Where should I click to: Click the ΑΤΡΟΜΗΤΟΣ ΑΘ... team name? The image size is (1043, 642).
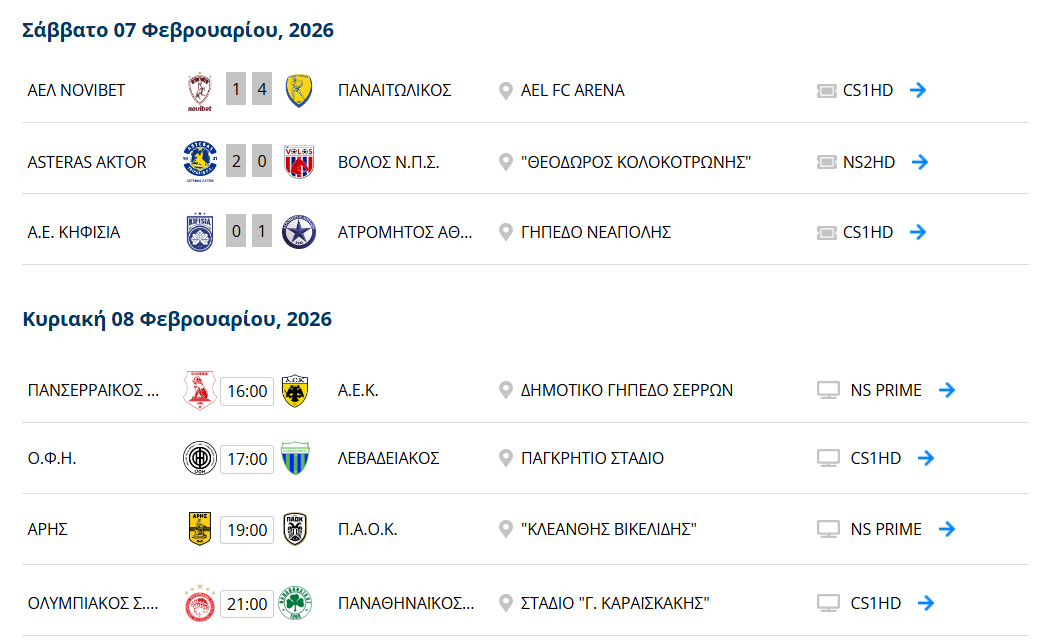click(x=405, y=232)
